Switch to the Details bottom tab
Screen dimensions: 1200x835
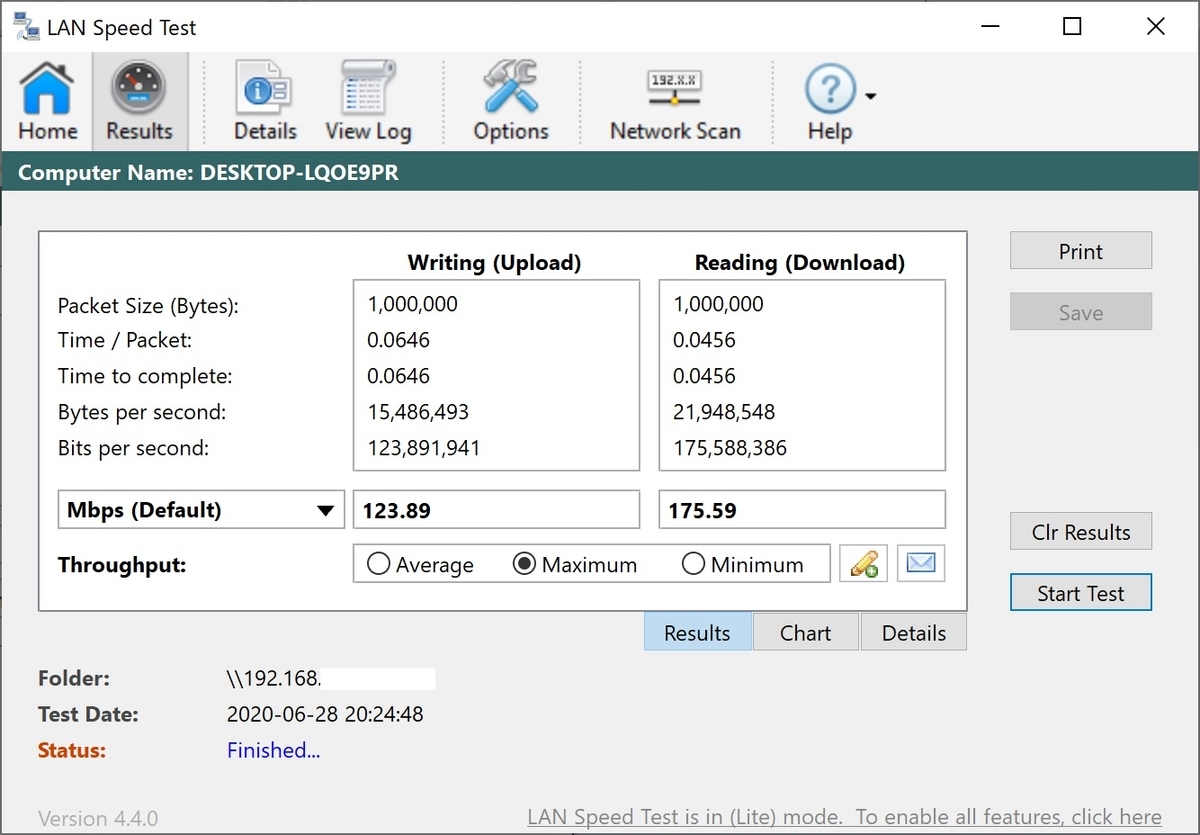tap(914, 633)
